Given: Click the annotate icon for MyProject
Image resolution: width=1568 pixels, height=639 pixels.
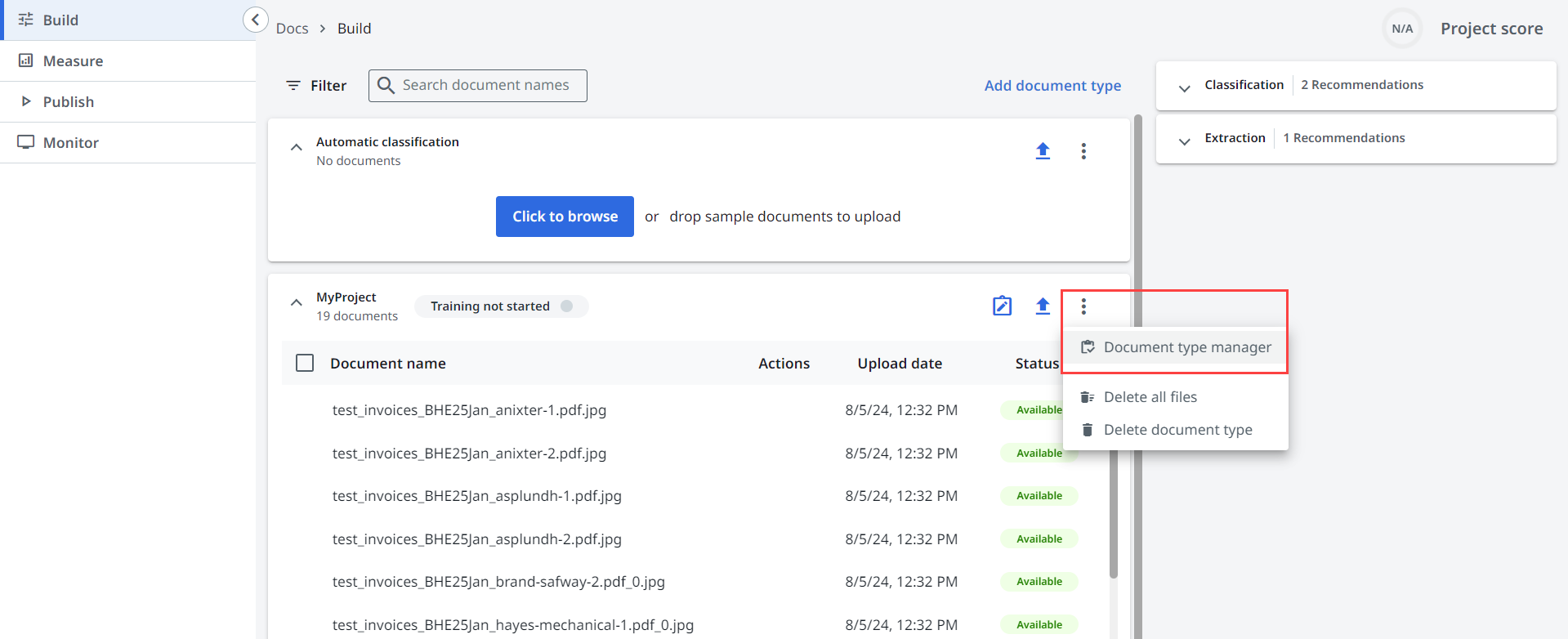Looking at the screenshot, I should (1002, 306).
